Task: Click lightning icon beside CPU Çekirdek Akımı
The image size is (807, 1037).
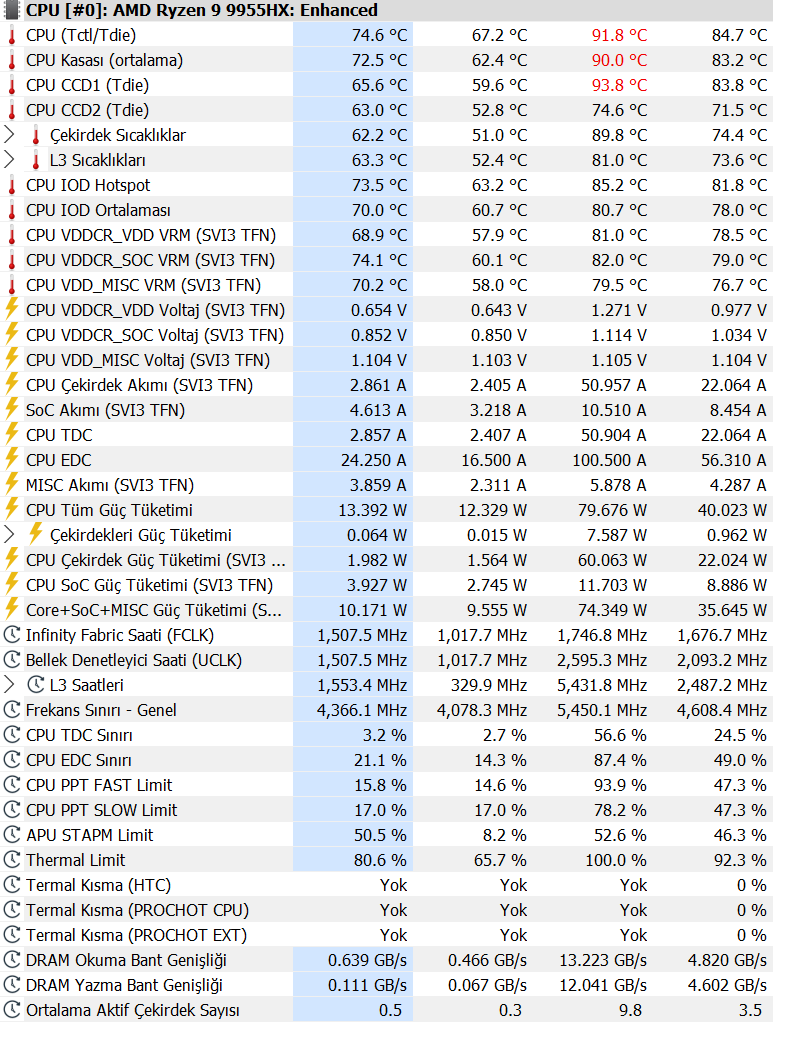Action: click(x=11, y=384)
